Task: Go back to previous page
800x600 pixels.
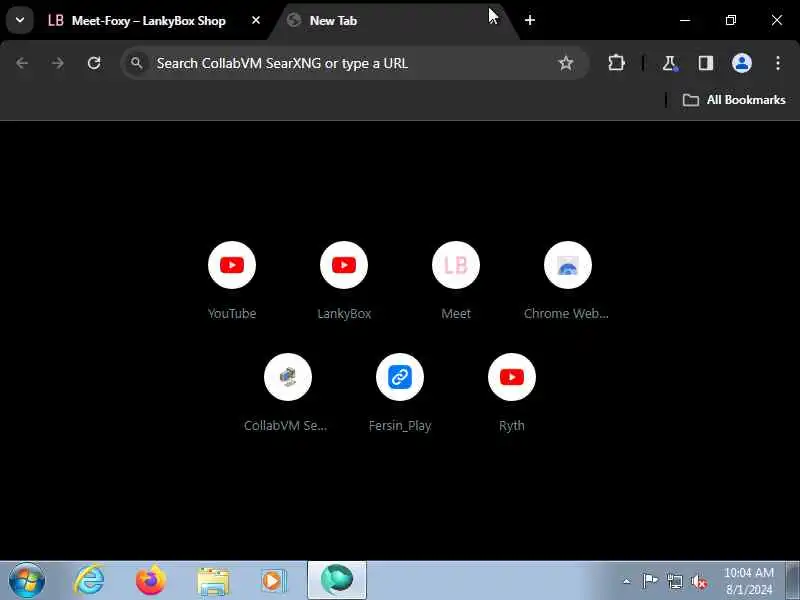Action: point(22,63)
